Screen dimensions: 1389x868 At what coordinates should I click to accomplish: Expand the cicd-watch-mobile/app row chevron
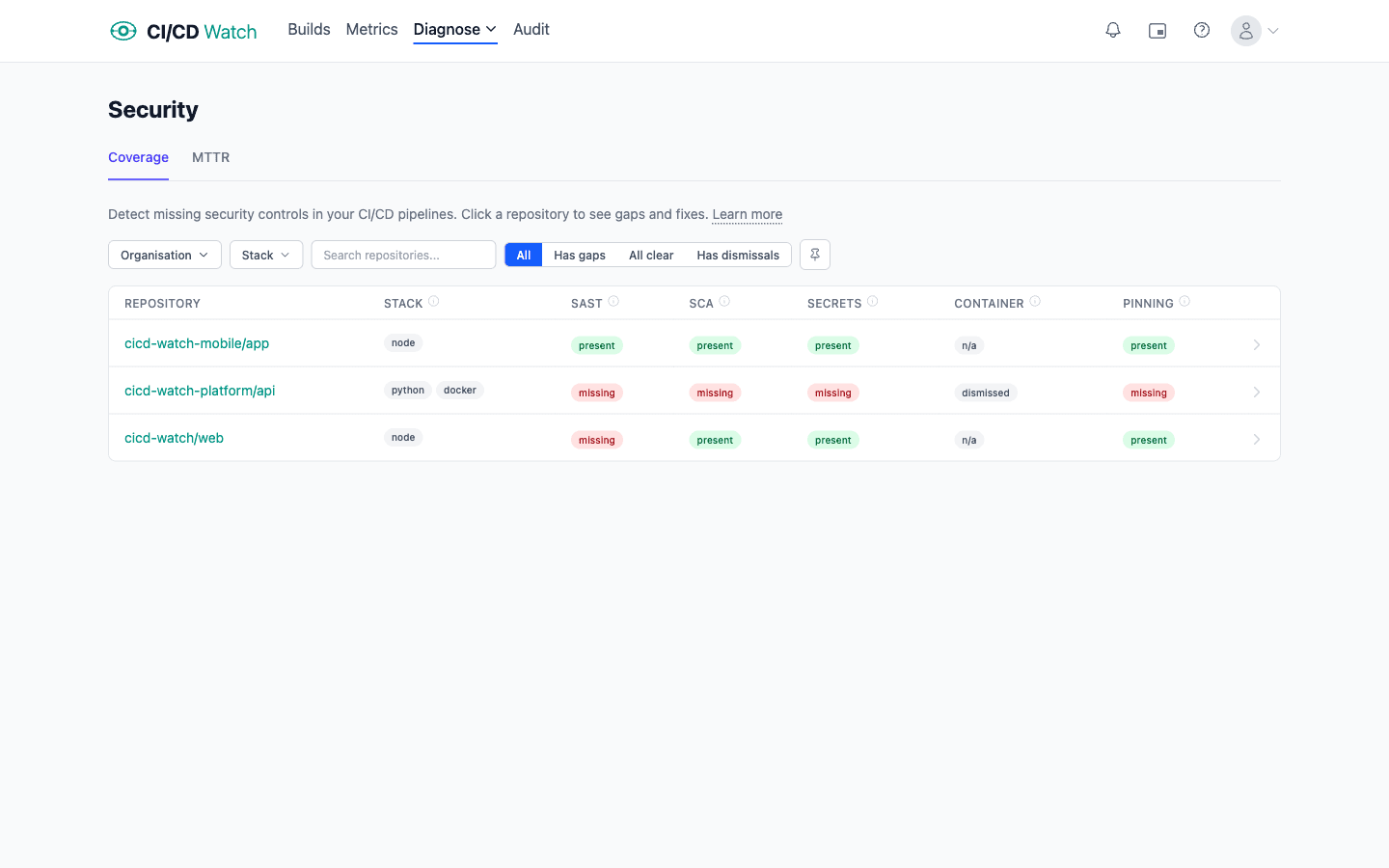[1257, 344]
